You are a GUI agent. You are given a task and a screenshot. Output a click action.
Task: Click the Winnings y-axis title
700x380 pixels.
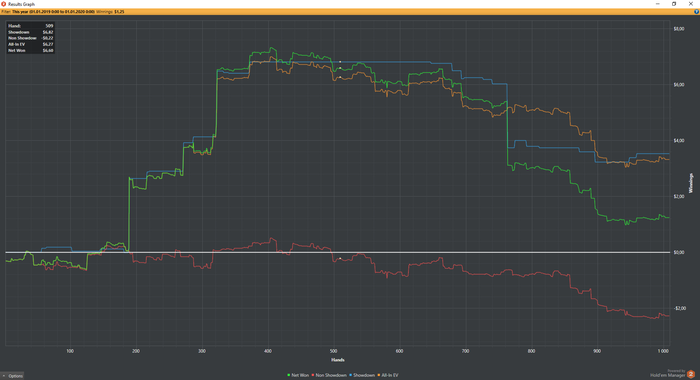[x=691, y=183]
